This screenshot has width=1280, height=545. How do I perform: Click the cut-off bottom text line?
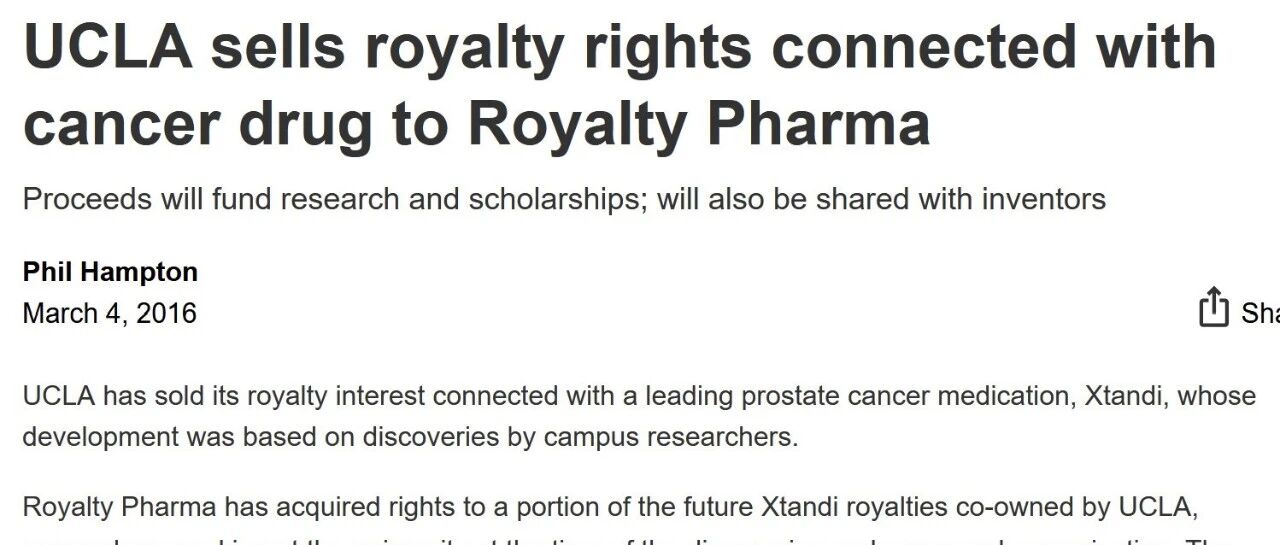[640, 538]
